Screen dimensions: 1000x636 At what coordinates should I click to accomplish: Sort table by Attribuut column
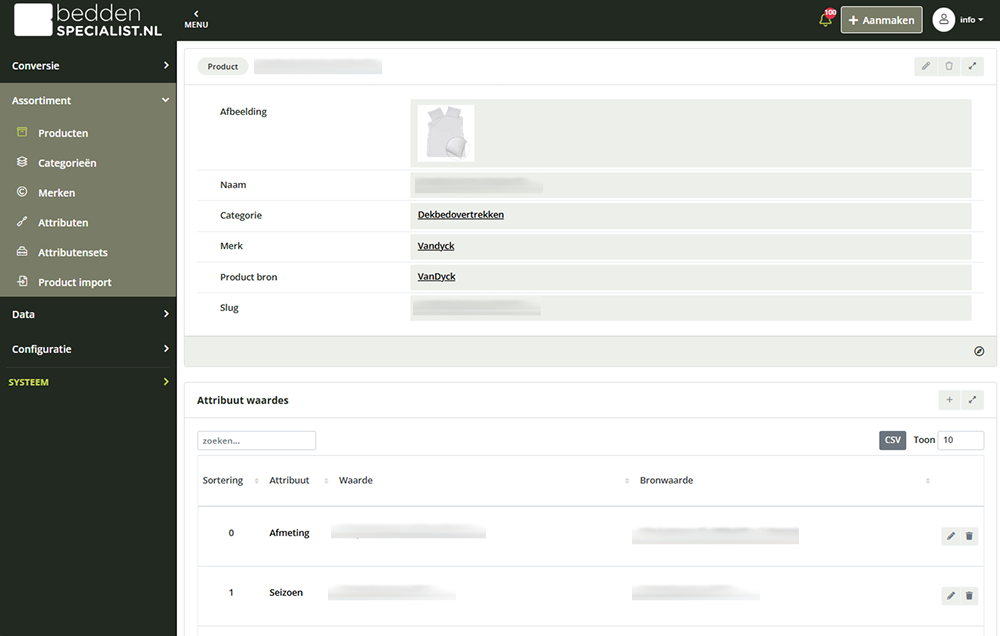[298, 480]
